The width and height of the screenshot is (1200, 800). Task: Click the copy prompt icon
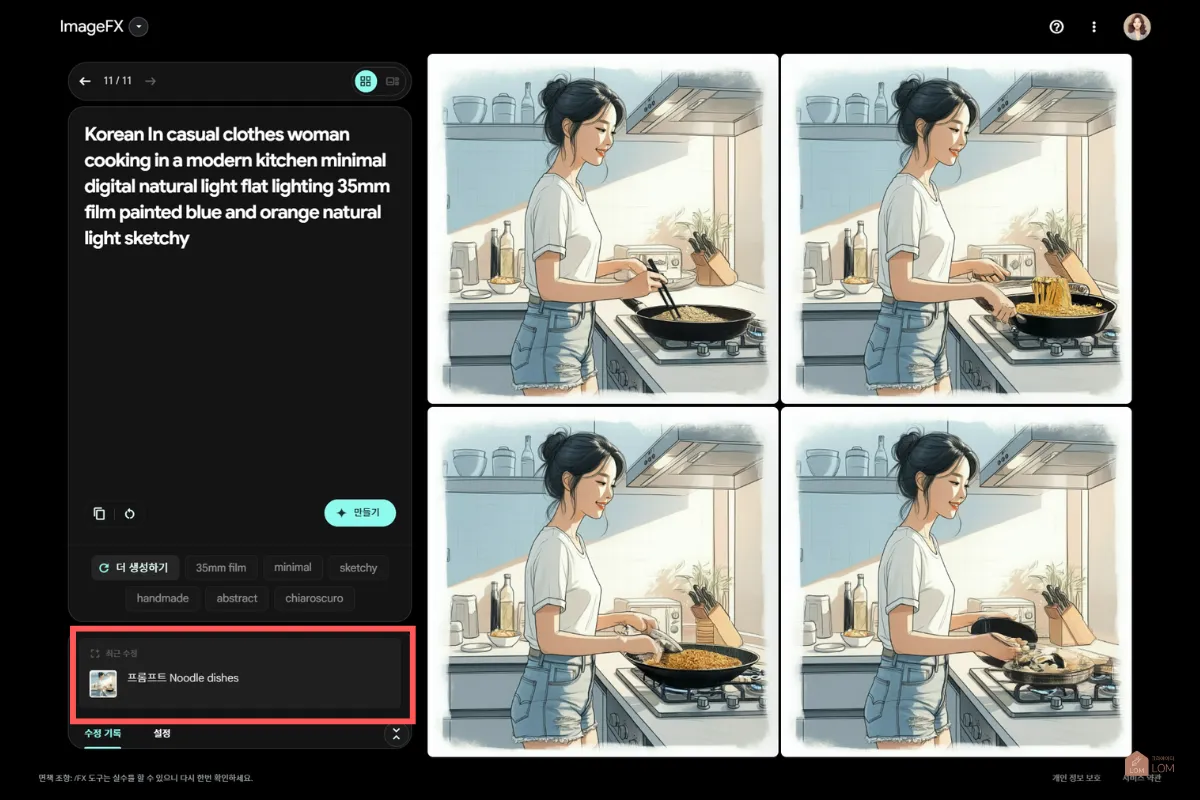[98, 513]
